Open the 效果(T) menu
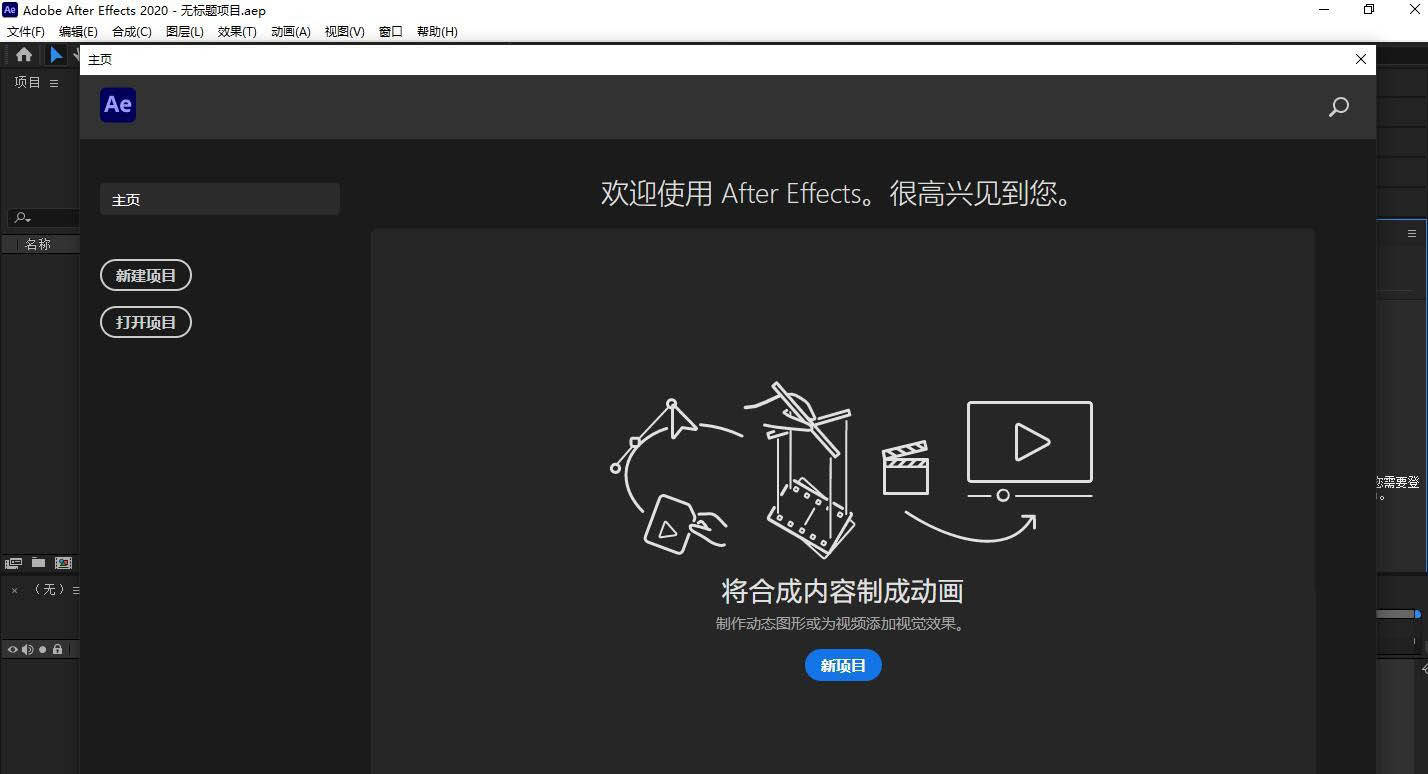This screenshot has width=1428, height=774. pos(237,31)
